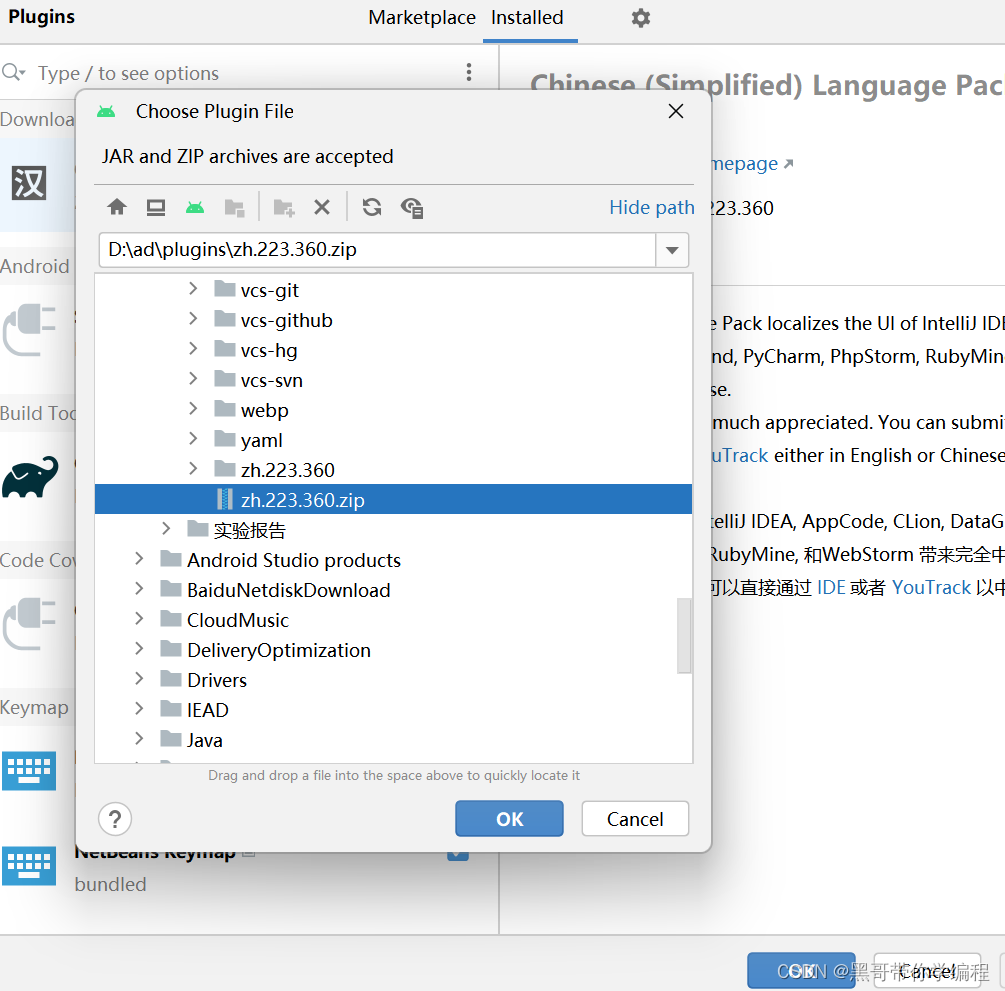1005x991 pixels.
Task: Click the module directory toolbar icon
Action: coord(235,208)
